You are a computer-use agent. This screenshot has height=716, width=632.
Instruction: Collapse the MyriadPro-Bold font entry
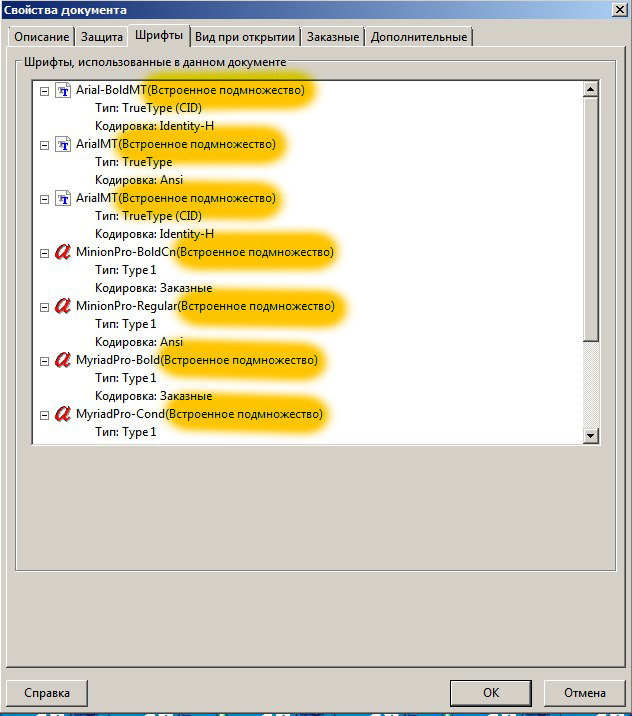(x=44, y=361)
